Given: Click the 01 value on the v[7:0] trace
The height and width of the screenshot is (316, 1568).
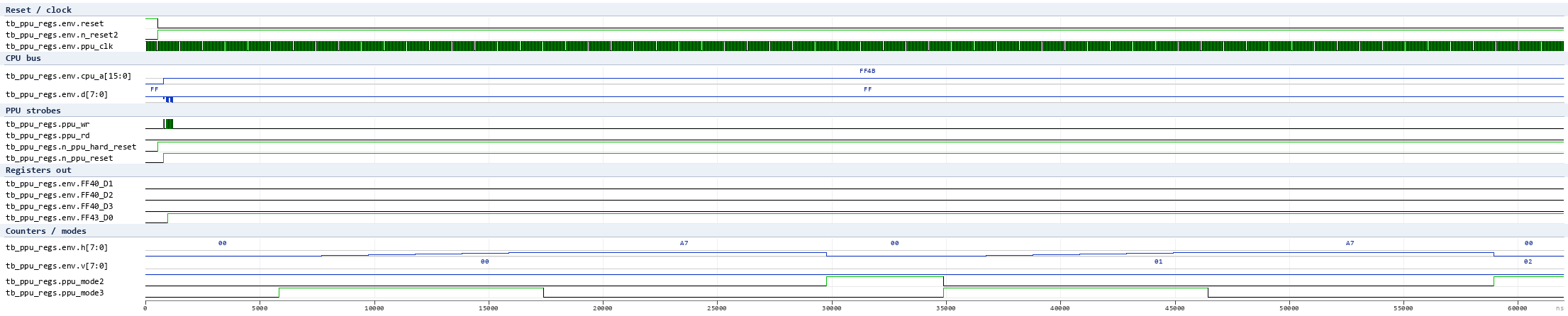Looking at the screenshot, I should 1158,261.
